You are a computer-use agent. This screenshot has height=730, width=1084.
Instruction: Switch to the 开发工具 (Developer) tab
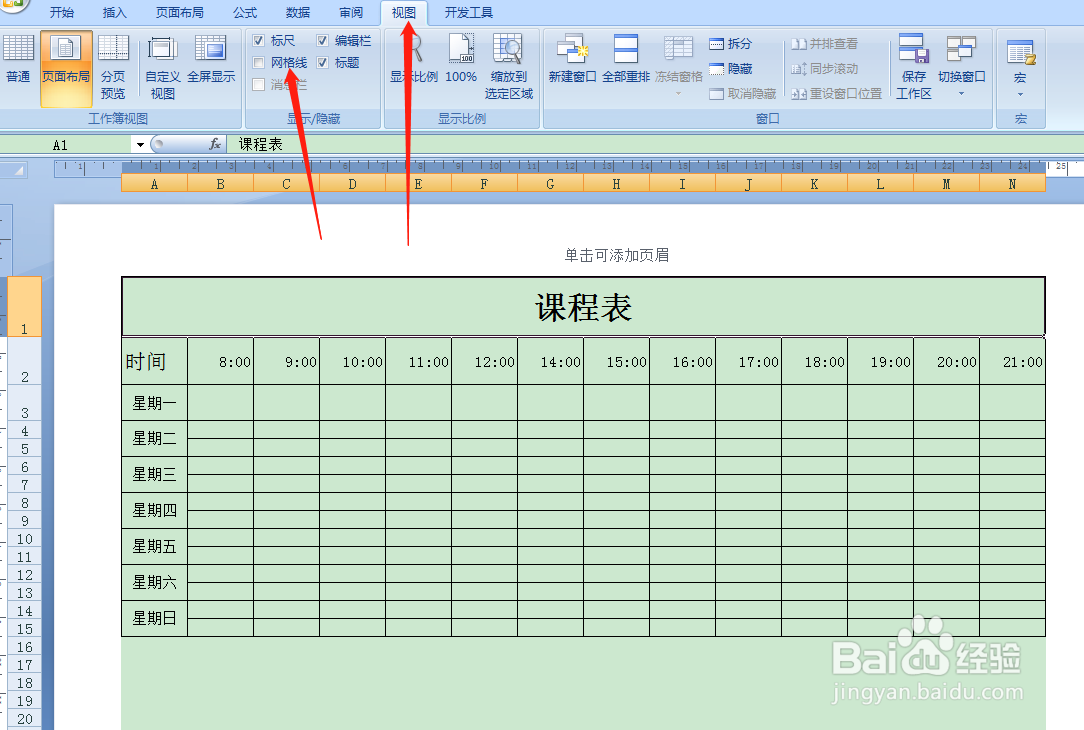tap(468, 13)
